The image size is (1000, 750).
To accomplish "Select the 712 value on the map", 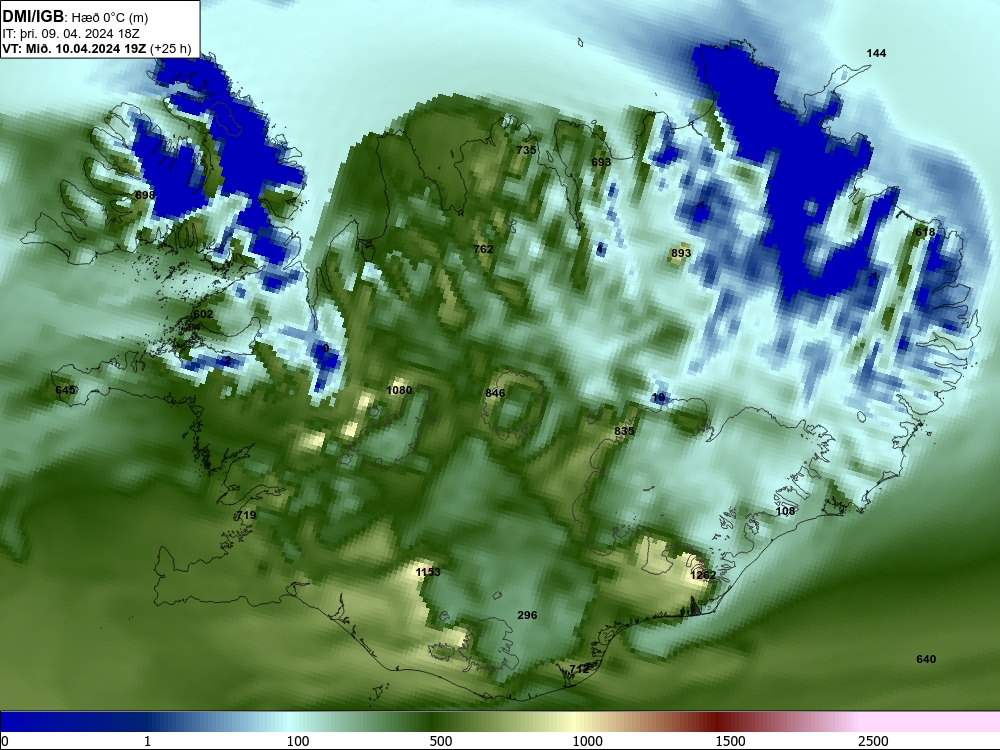I will pyautogui.click(x=579, y=669).
